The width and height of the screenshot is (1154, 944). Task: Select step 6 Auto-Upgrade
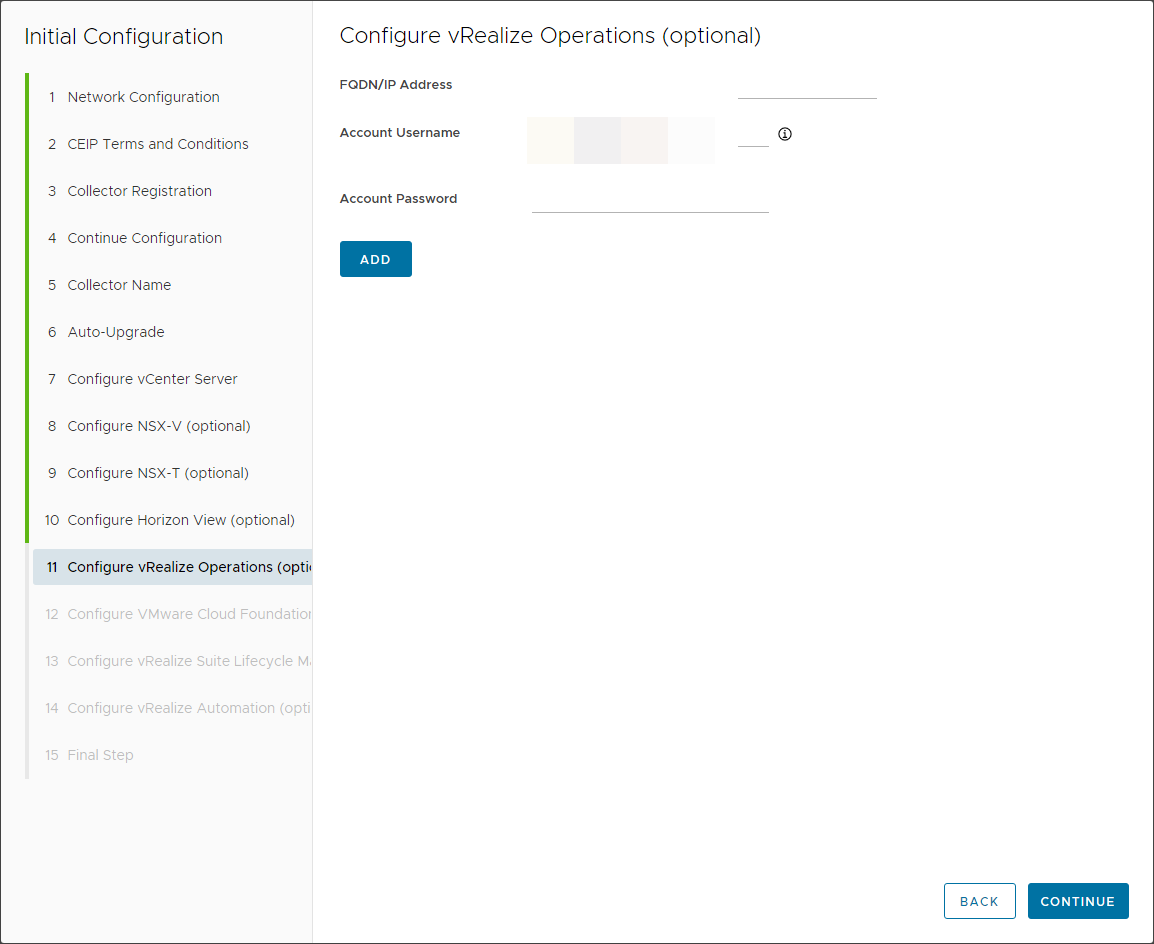[172, 333]
